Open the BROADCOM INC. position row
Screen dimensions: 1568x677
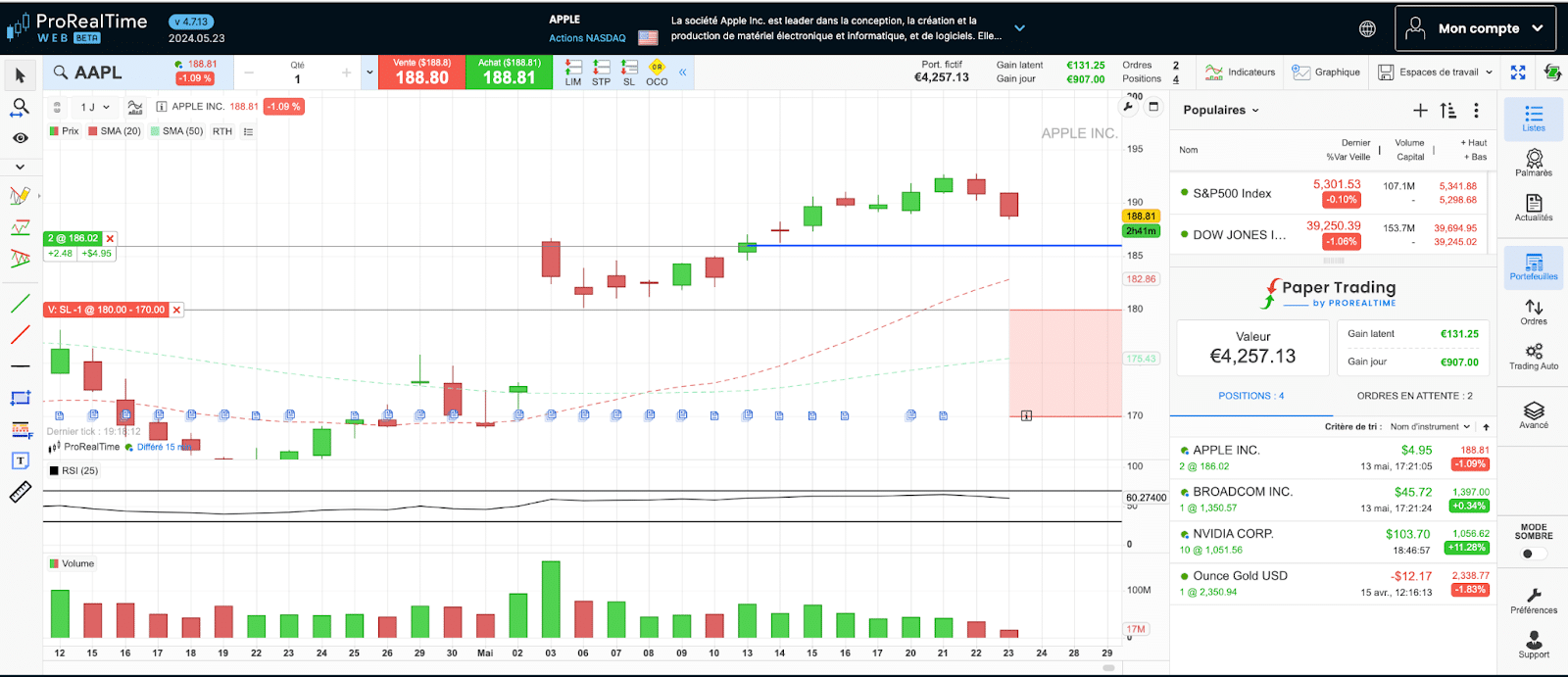tap(1333, 500)
